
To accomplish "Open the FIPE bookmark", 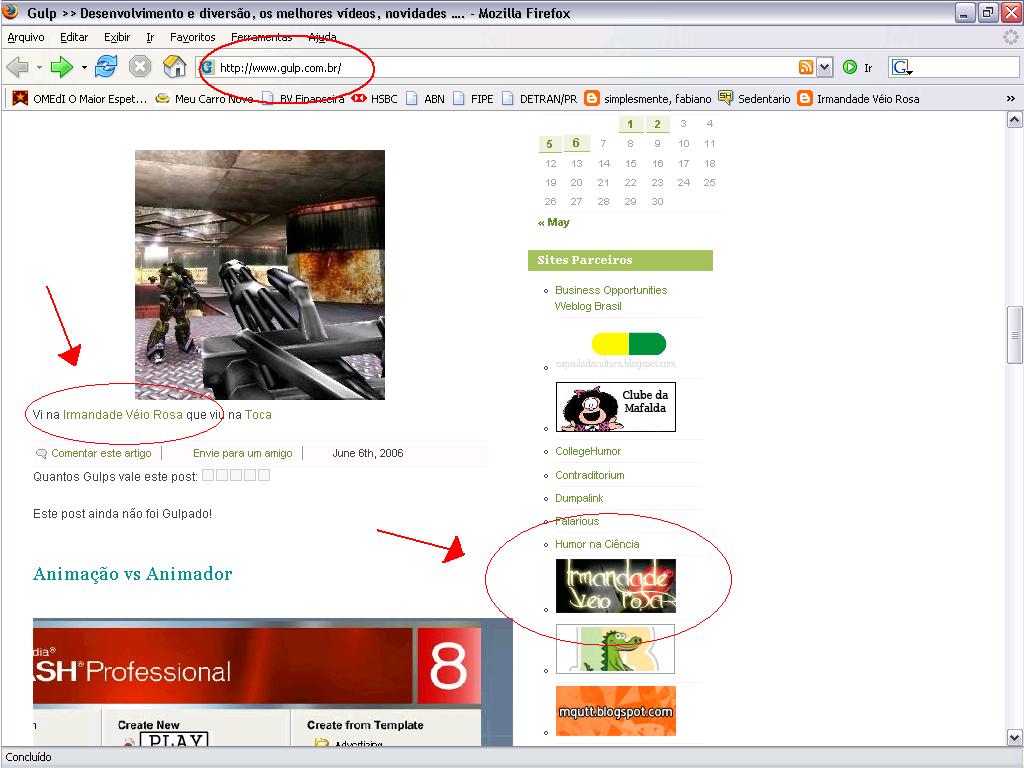I will pos(473,99).
